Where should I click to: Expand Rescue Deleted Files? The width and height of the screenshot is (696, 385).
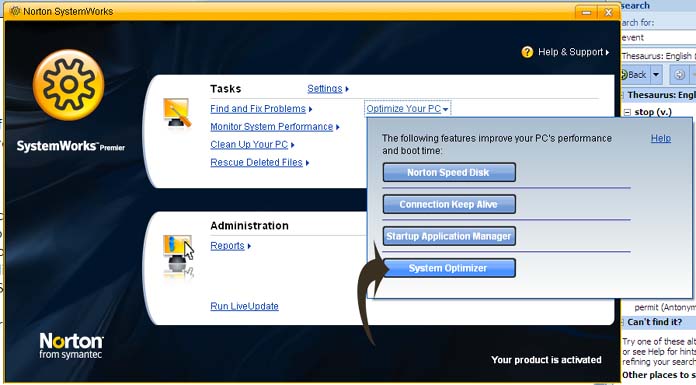(260, 163)
